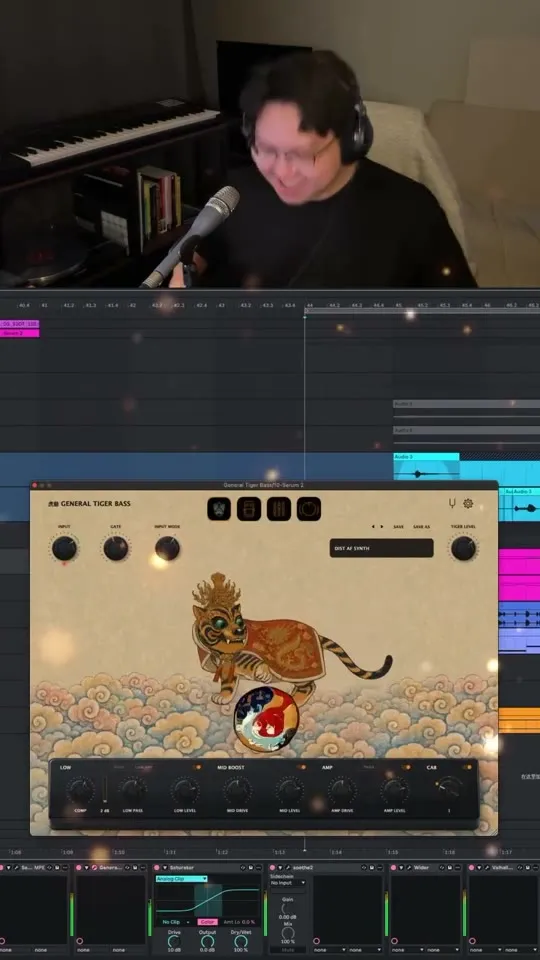Open the tiger face page in General Tiger Bass

[x=219, y=509]
